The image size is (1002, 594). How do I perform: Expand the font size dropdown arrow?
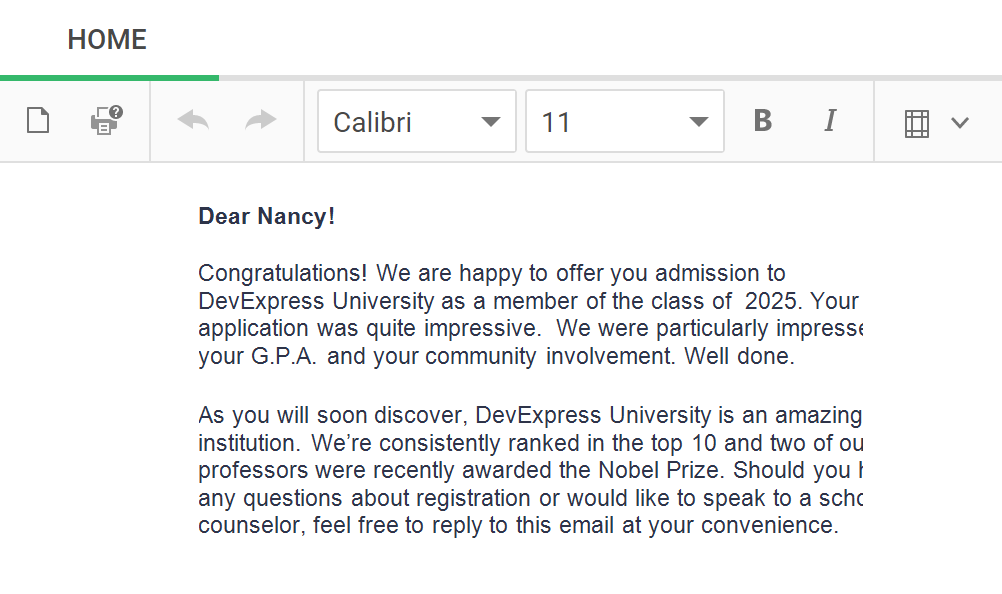pyautogui.click(x=698, y=122)
